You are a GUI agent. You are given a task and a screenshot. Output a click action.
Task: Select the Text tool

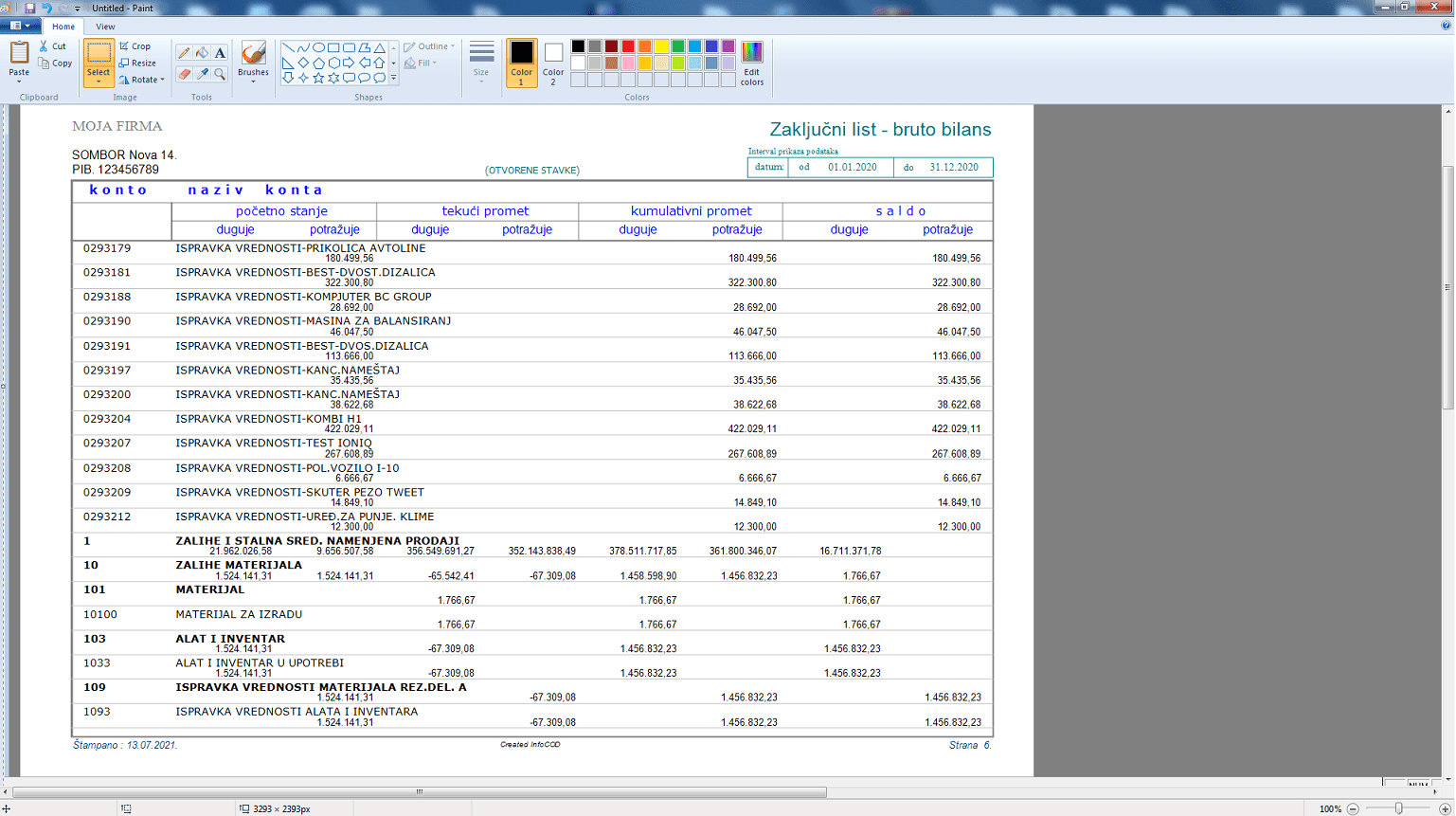(x=220, y=53)
